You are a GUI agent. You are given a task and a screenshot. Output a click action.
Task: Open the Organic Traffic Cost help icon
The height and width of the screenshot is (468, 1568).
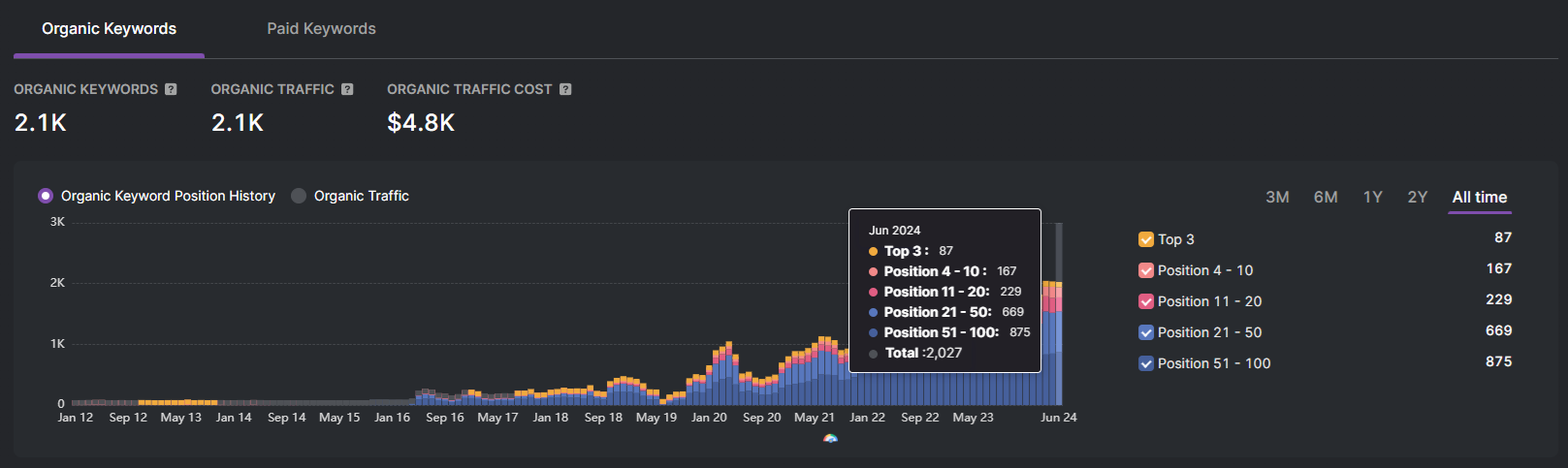(x=565, y=89)
